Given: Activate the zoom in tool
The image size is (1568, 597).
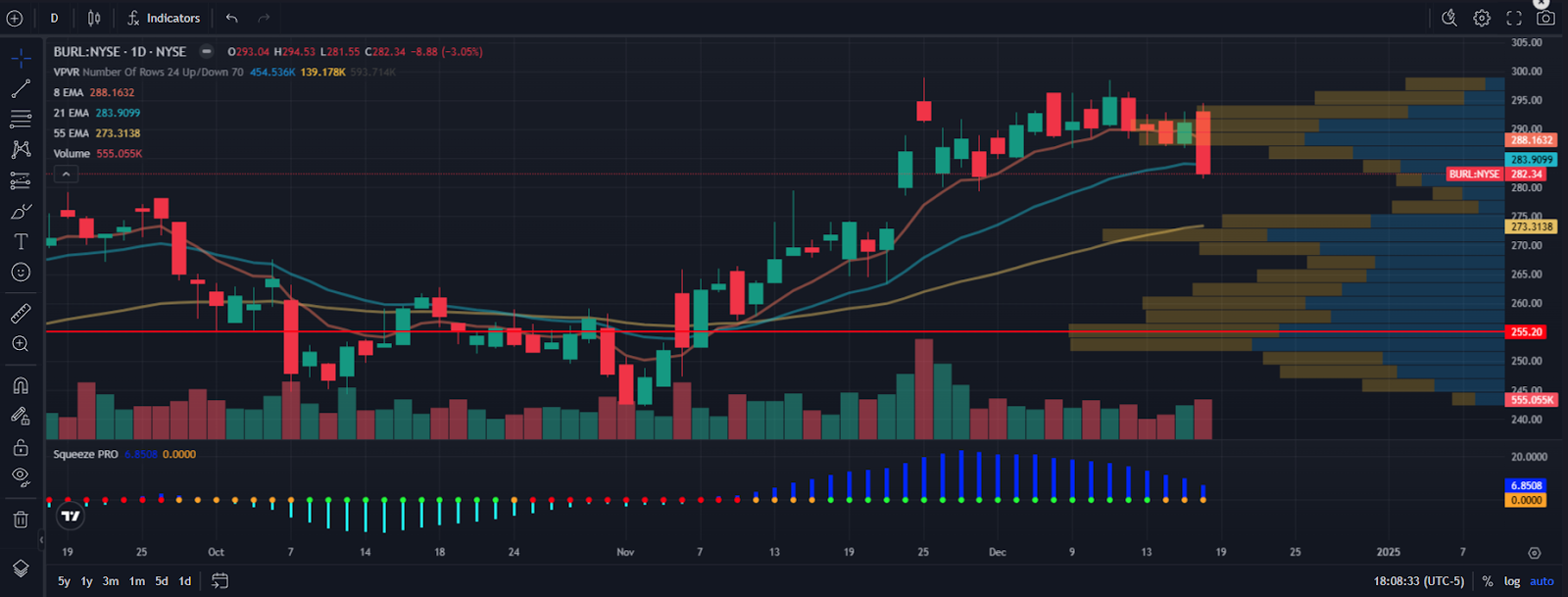Looking at the screenshot, I should (21, 343).
